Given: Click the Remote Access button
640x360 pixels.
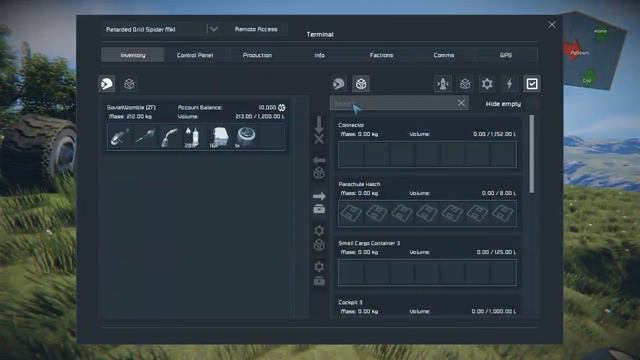Looking at the screenshot, I should [x=256, y=29].
